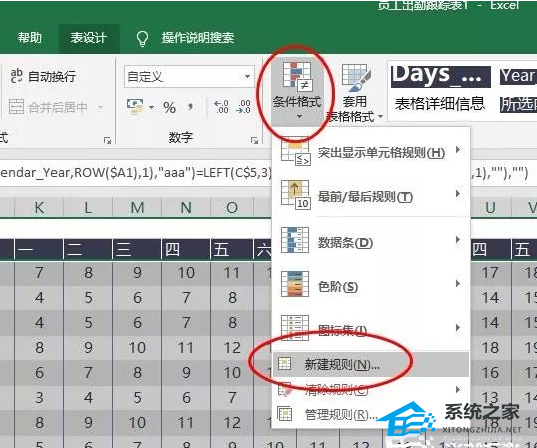Switch to Table Design (表设计) tab

tap(89, 37)
